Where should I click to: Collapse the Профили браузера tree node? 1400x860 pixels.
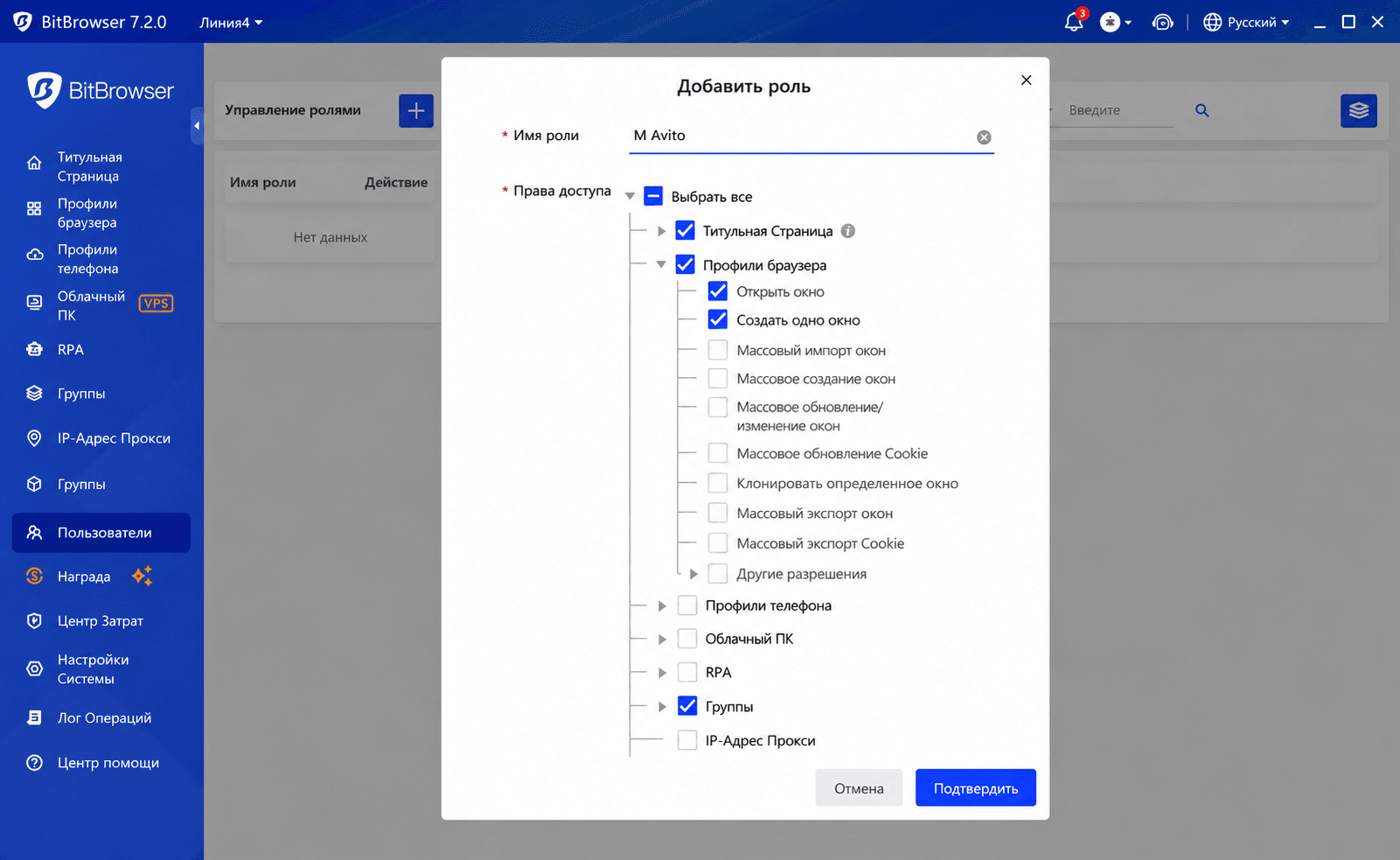[x=661, y=264]
